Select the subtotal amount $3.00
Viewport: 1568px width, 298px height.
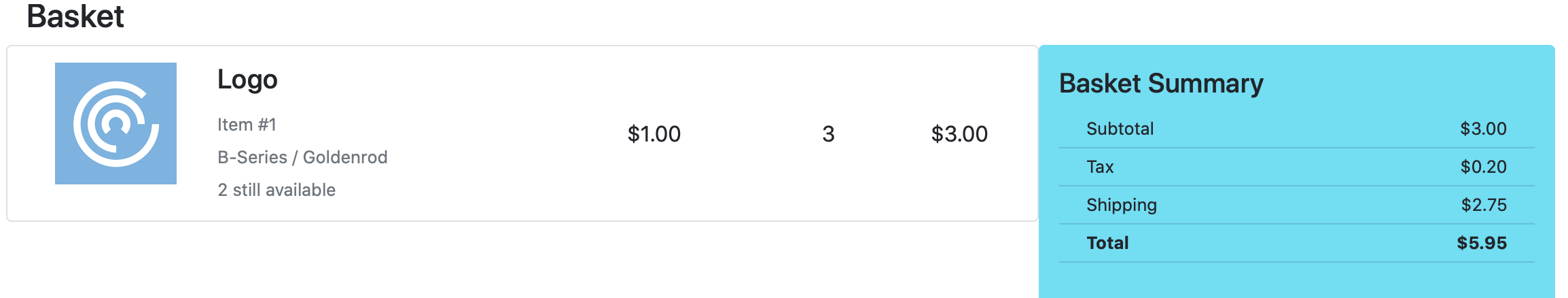(x=1484, y=129)
